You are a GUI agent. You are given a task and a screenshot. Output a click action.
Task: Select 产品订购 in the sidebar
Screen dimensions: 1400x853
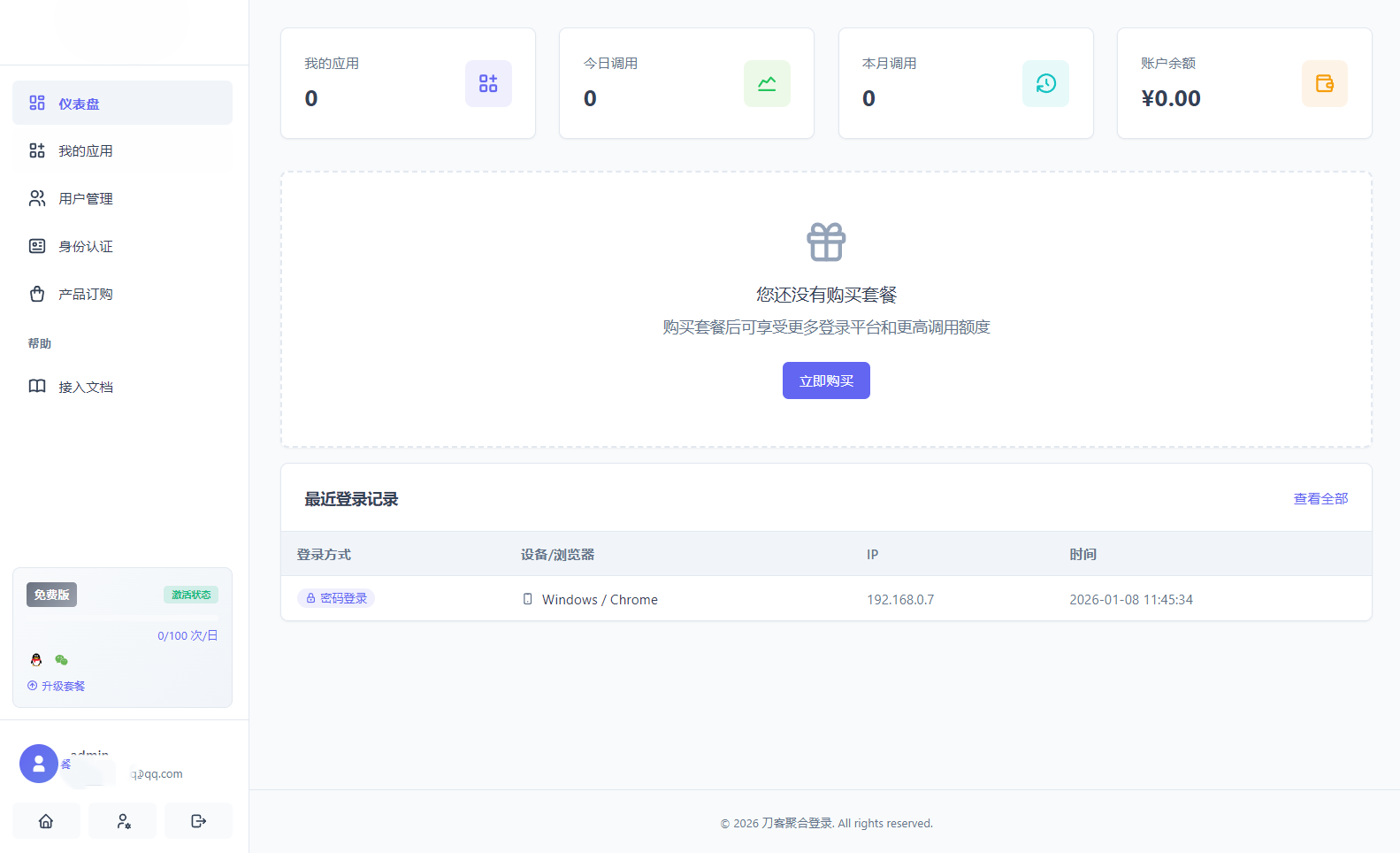tap(122, 295)
